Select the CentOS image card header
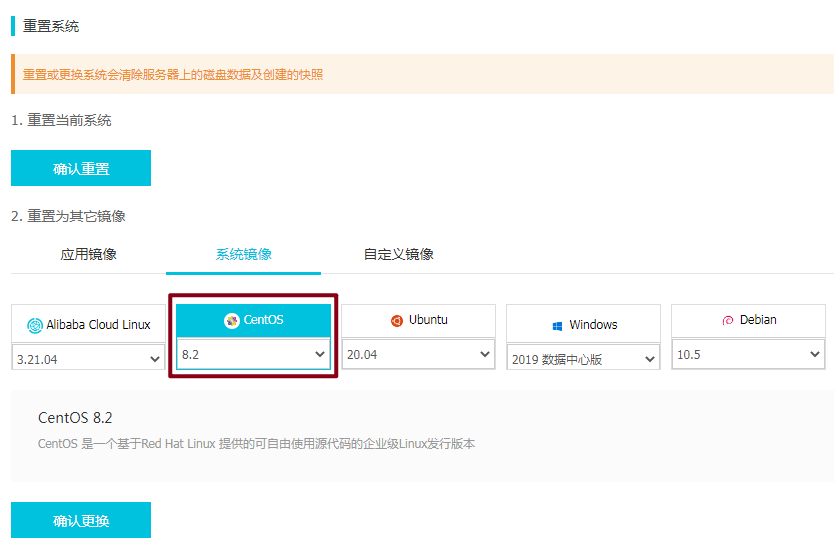Viewport: 834px width, 547px height. (x=253, y=320)
